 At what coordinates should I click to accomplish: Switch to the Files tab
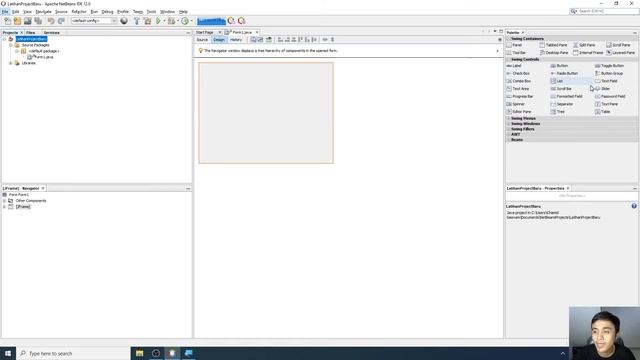tap(31, 33)
